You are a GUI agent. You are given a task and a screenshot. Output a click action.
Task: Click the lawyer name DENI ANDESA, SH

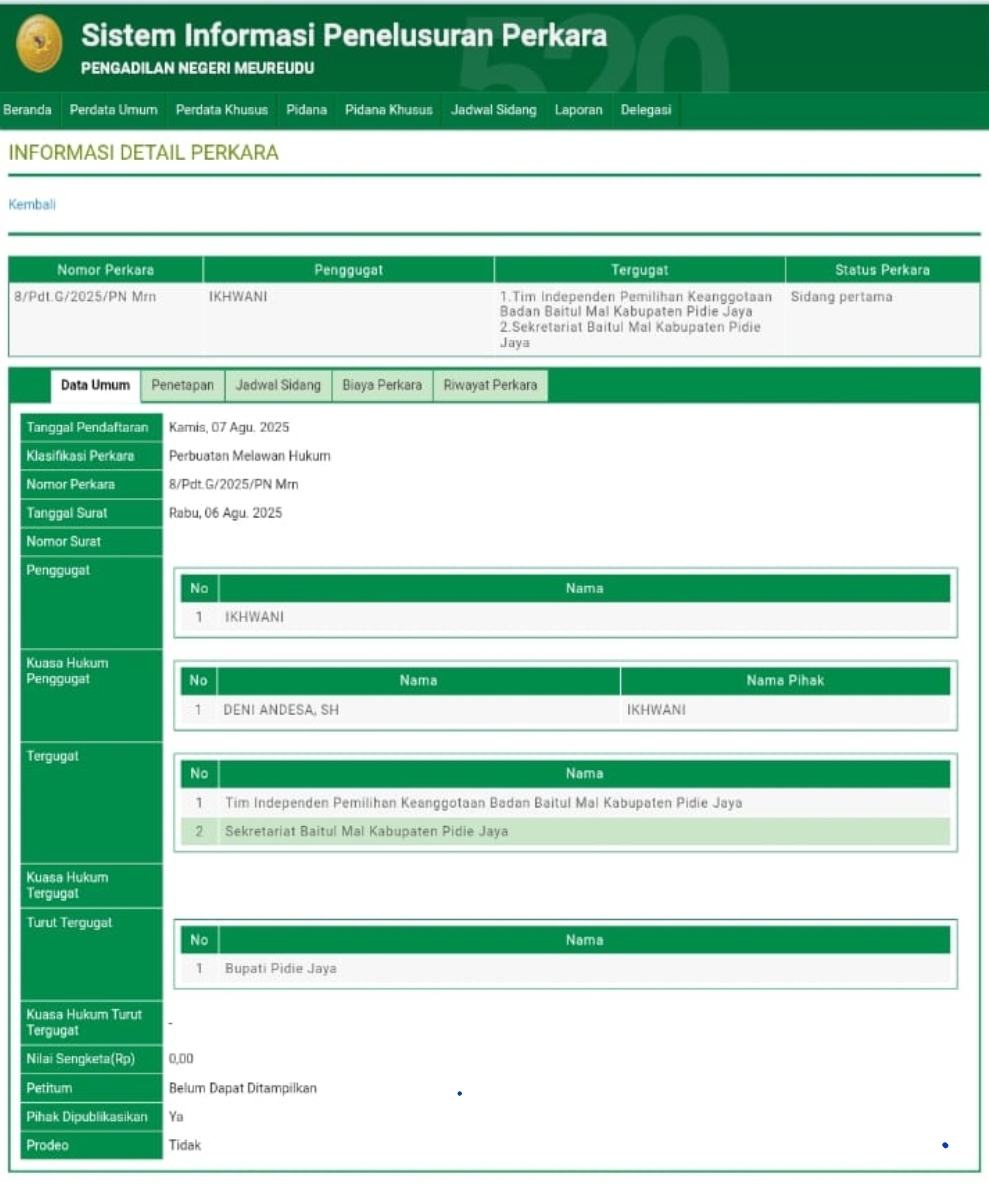(281, 710)
